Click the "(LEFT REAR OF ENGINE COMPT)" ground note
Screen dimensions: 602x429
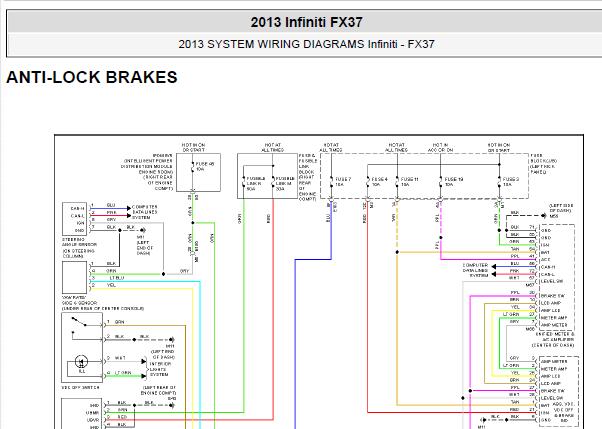(158, 390)
